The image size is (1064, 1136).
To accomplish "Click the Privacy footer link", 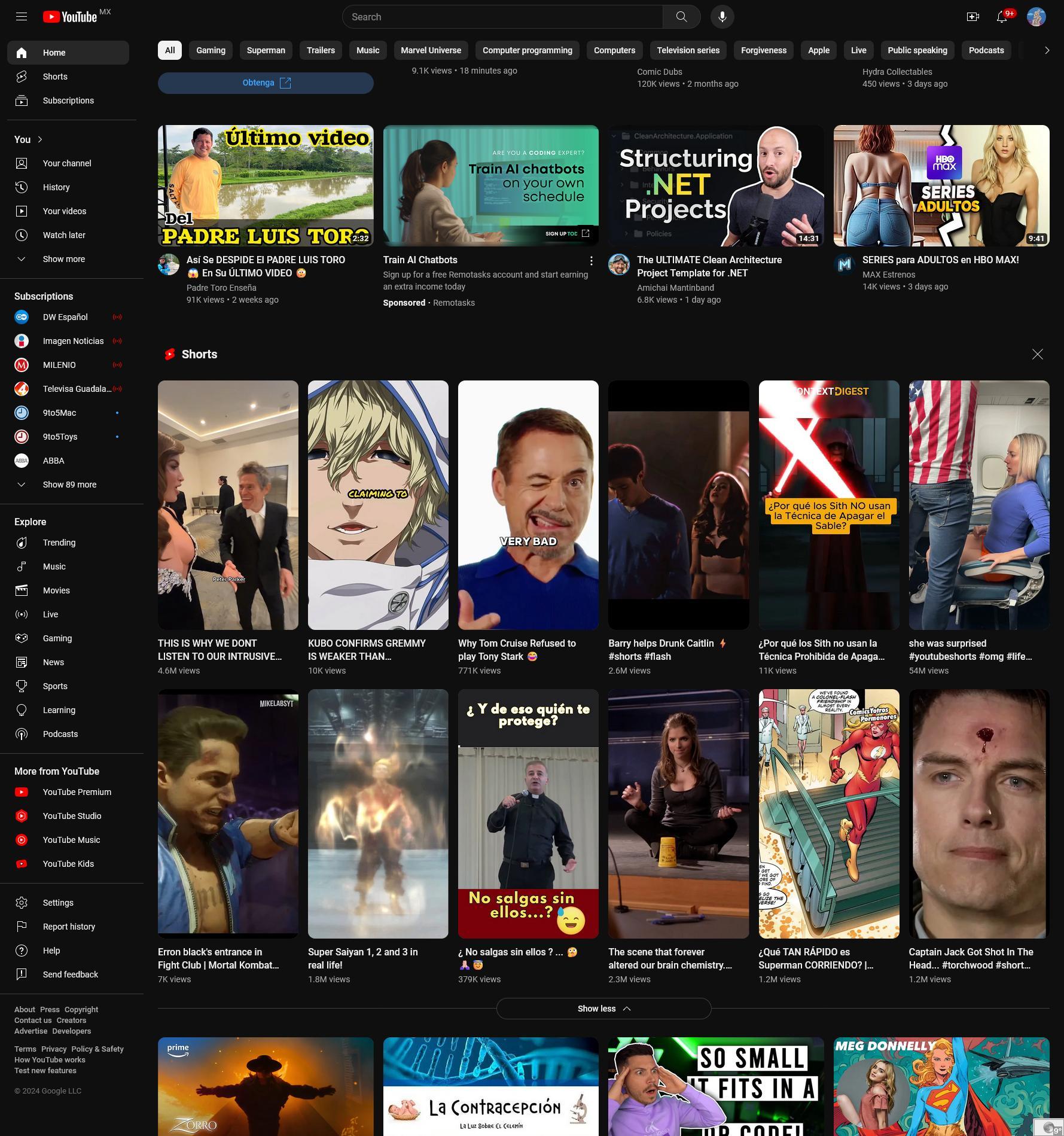I will pos(54,1049).
